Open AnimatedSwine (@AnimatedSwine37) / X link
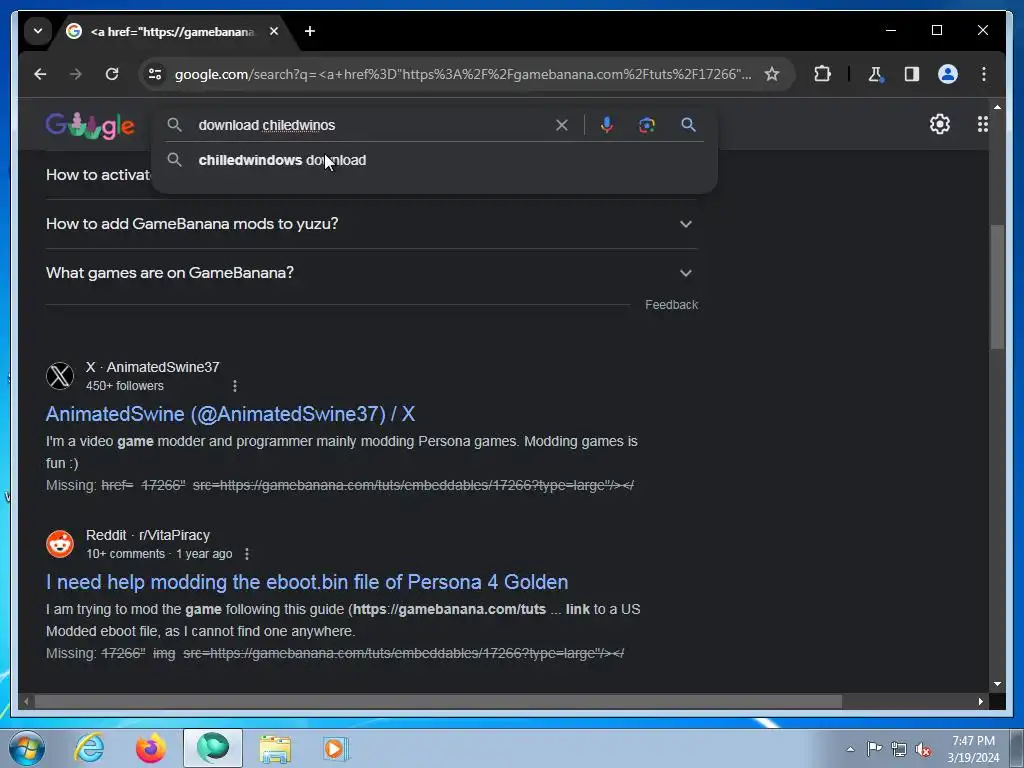Screen dimensions: 1024x768 231,414
